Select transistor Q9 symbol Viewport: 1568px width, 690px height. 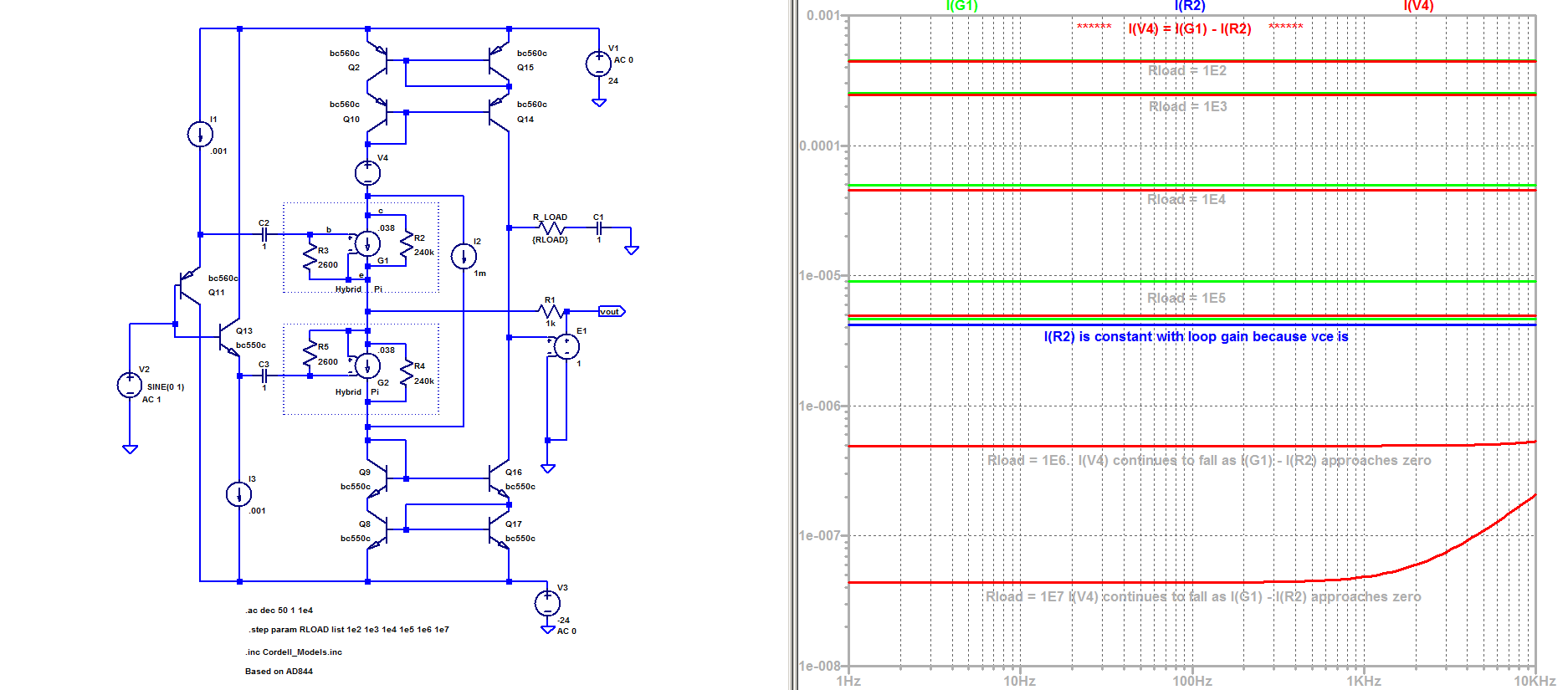coord(377,479)
